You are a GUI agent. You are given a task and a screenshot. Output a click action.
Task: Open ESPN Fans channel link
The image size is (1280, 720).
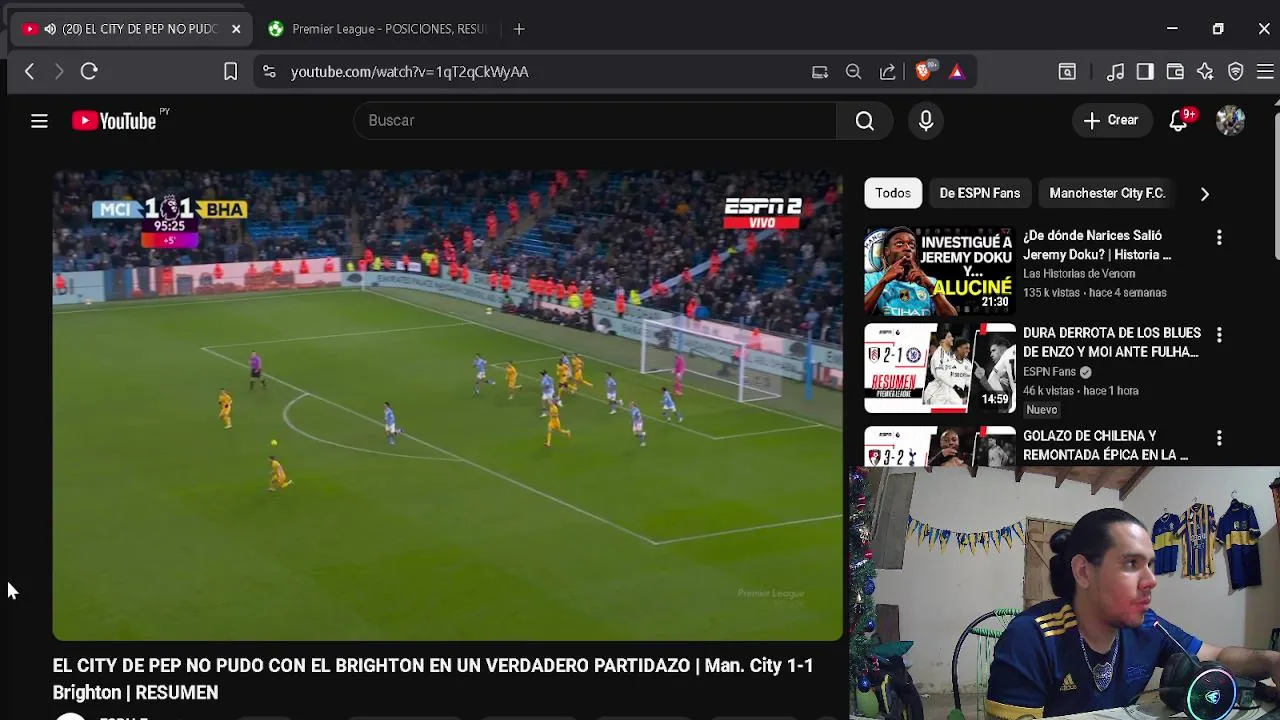point(1050,372)
